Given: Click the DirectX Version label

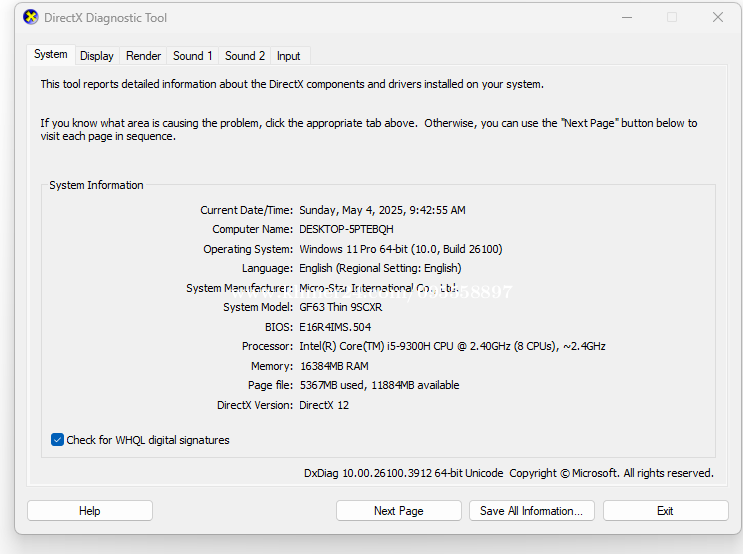Looking at the screenshot, I should (255, 405).
